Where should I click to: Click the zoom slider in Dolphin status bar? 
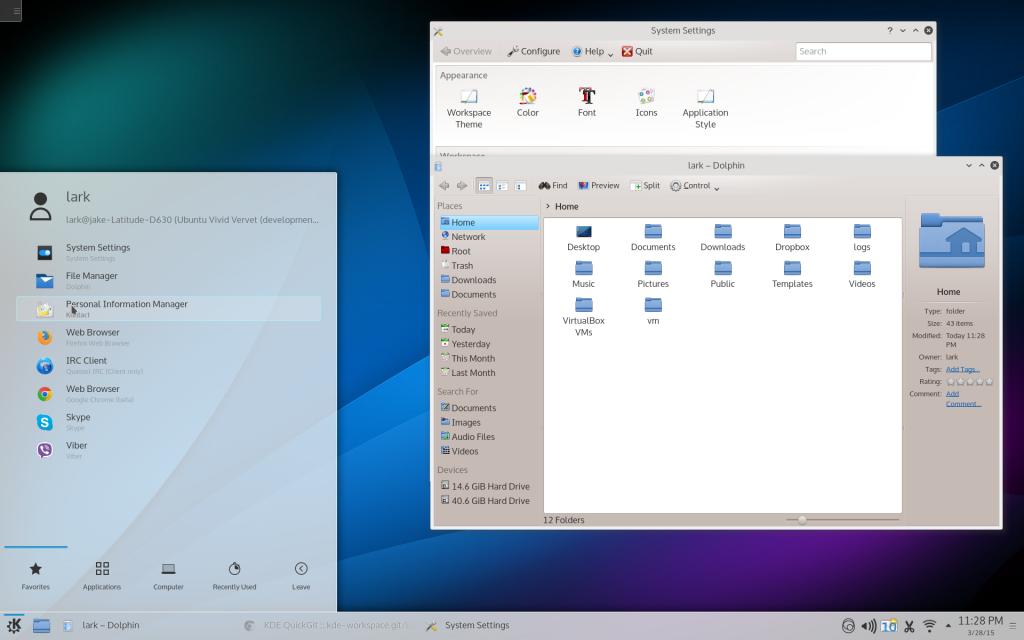[802, 520]
